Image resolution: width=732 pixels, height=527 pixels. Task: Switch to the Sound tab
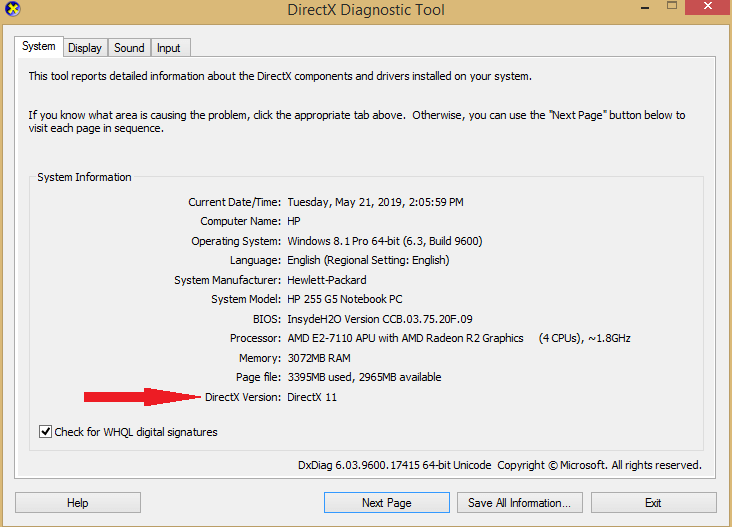pos(129,48)
